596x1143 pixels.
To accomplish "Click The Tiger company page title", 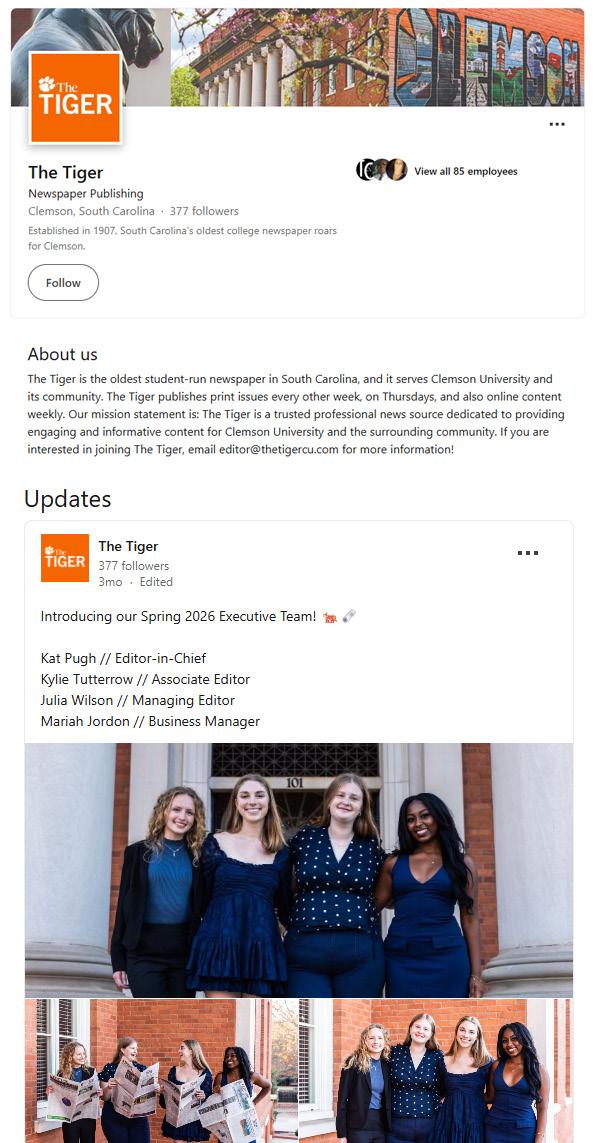I will coord(66,172).
